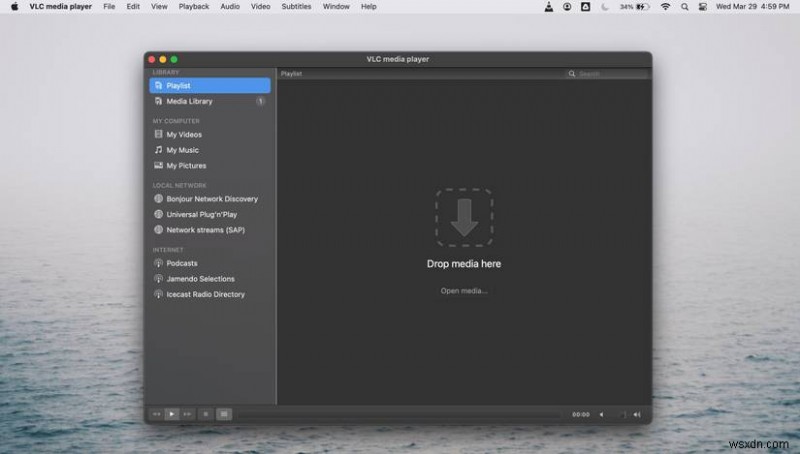Select Playlist in the Library sidebar
Image resolution: width=800 pixels, height=454 pixels.
(x=210, y=86)
